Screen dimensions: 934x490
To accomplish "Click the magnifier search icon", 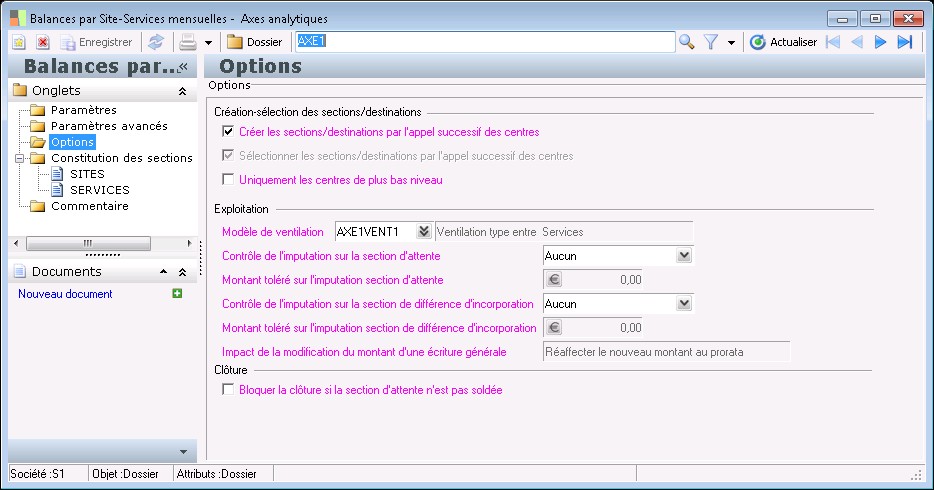I will tap(687, 42).
